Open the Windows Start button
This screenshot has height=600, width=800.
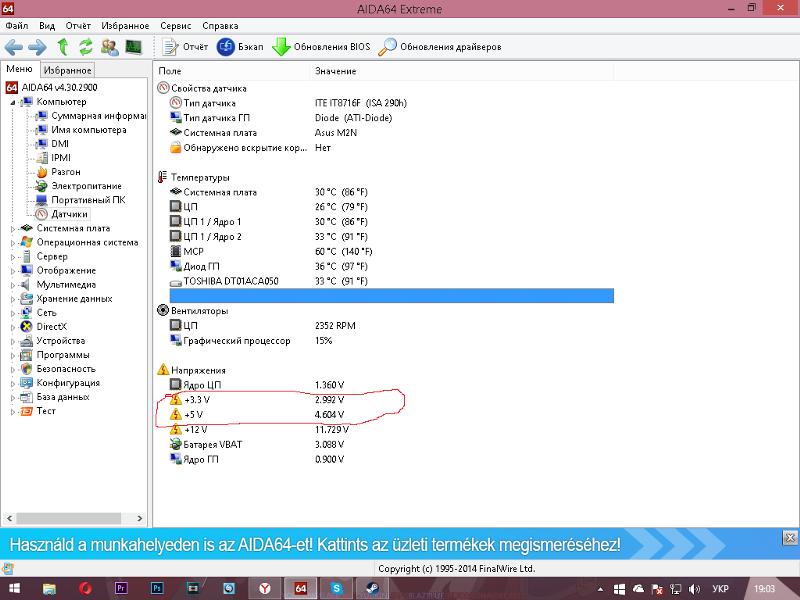[x=14, y=588]
